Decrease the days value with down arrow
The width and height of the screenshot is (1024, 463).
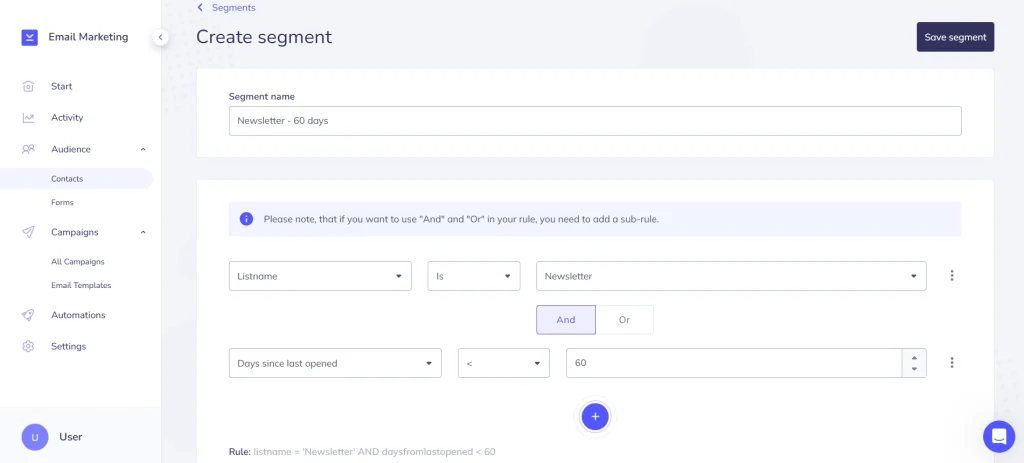(x=914, y=369)
